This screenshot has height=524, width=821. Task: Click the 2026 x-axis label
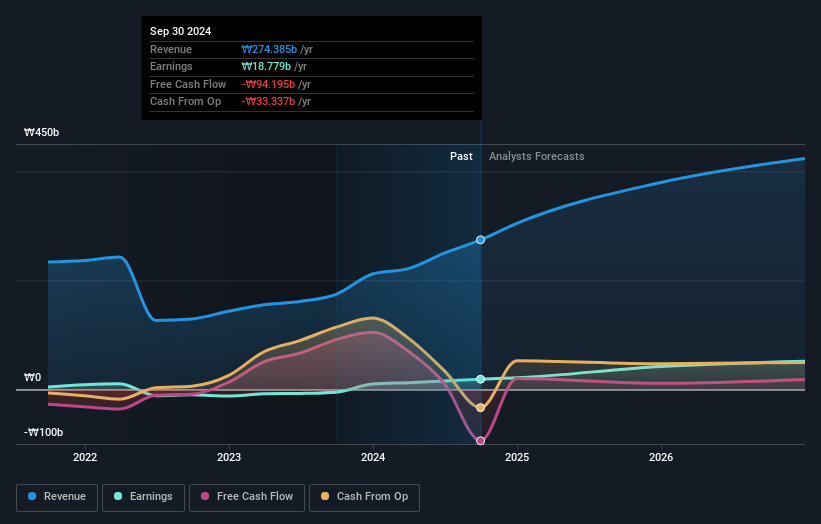pos(661,457)
